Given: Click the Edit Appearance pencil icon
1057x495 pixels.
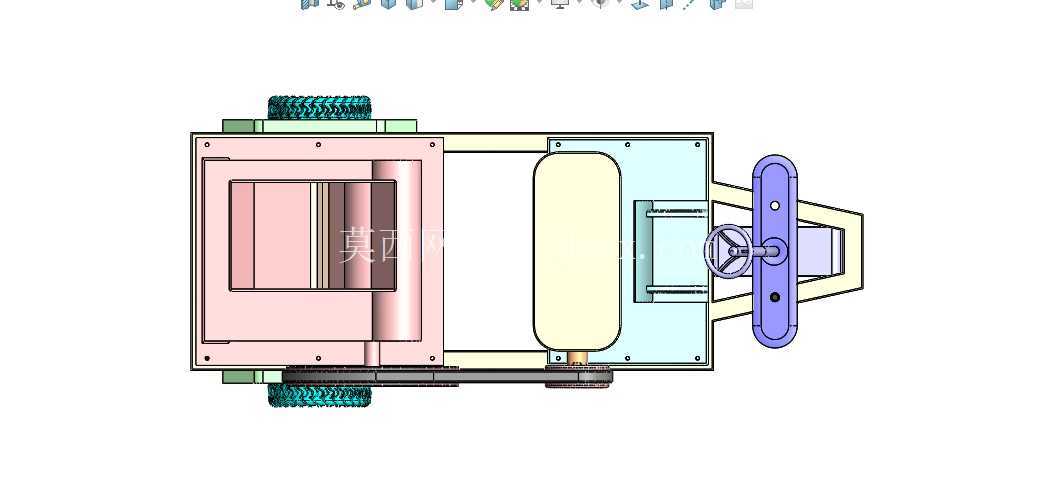Looking at the screenshot, I should click(494, 4).
